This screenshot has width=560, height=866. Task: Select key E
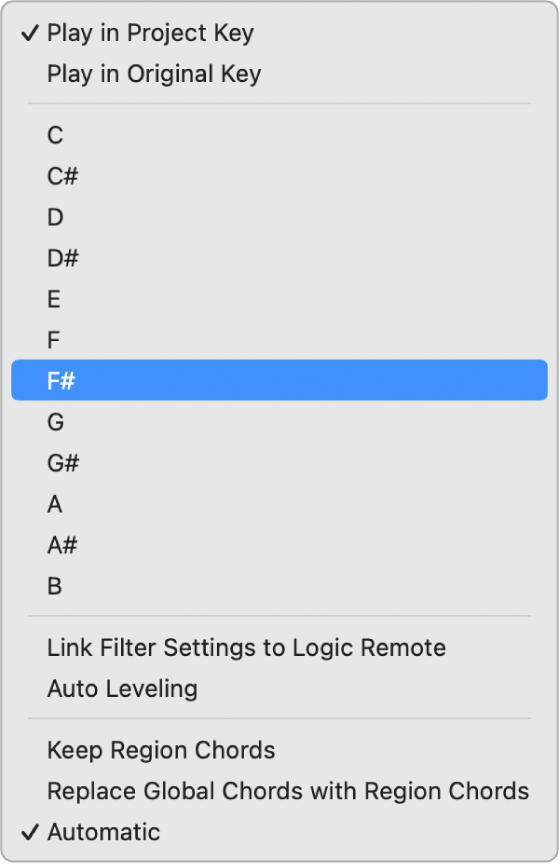pos(279,299)
